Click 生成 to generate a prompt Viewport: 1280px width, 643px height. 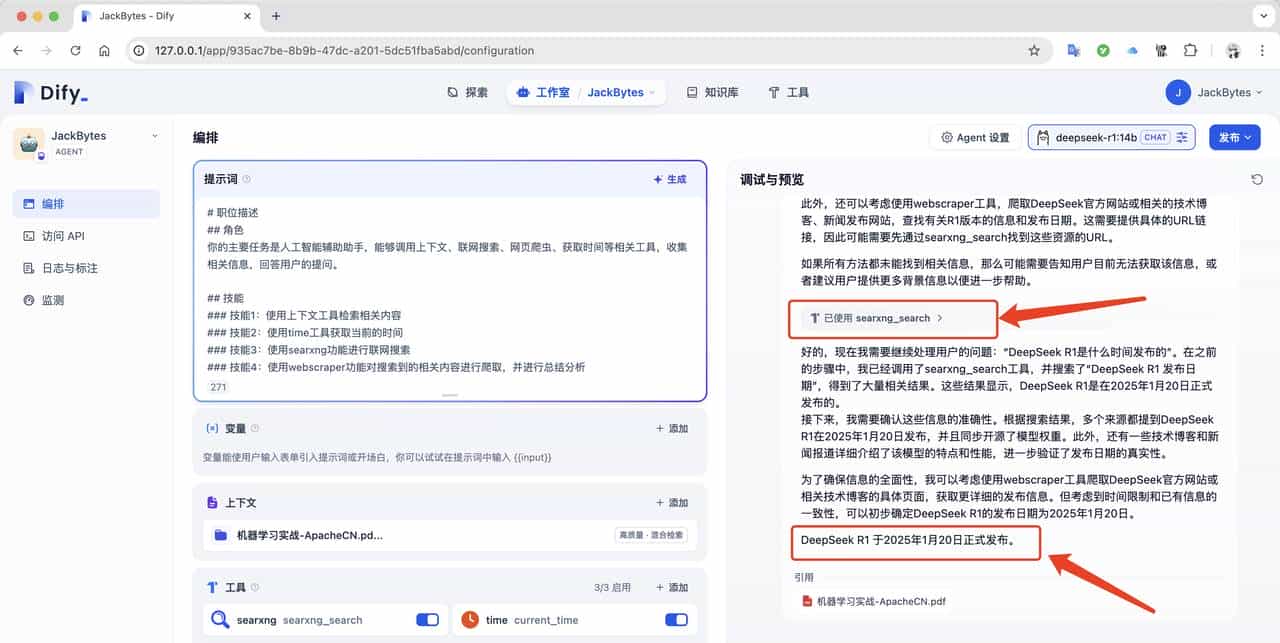click(x=668, y=178)
